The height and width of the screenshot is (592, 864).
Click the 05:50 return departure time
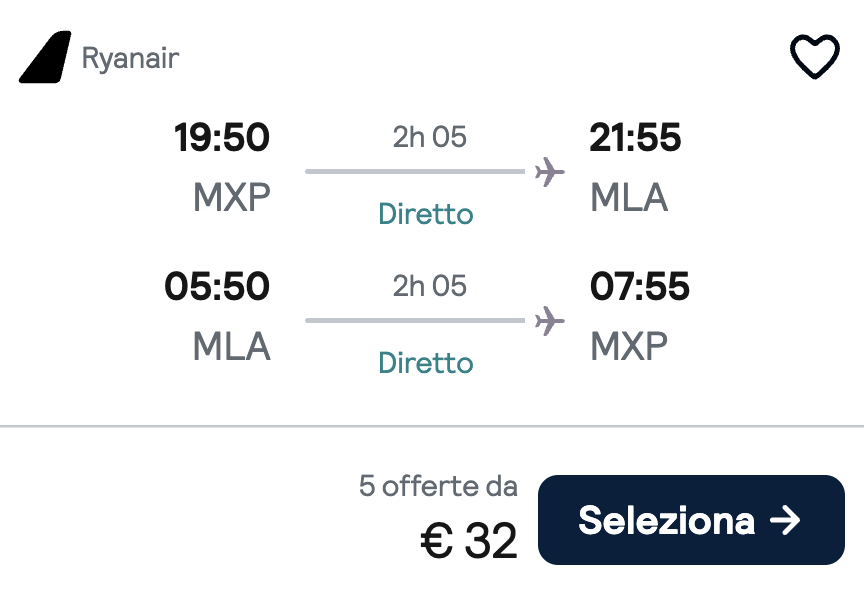click(x=217, y=286)
